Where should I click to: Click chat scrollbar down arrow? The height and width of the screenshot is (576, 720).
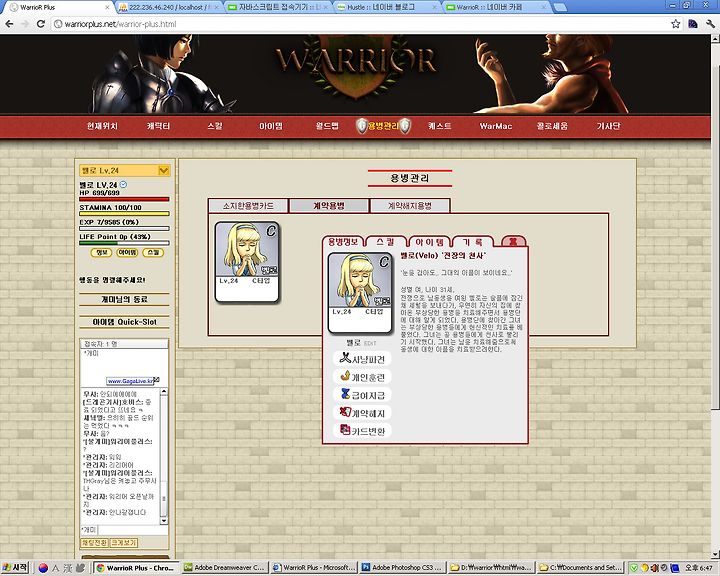click(163, 521)
